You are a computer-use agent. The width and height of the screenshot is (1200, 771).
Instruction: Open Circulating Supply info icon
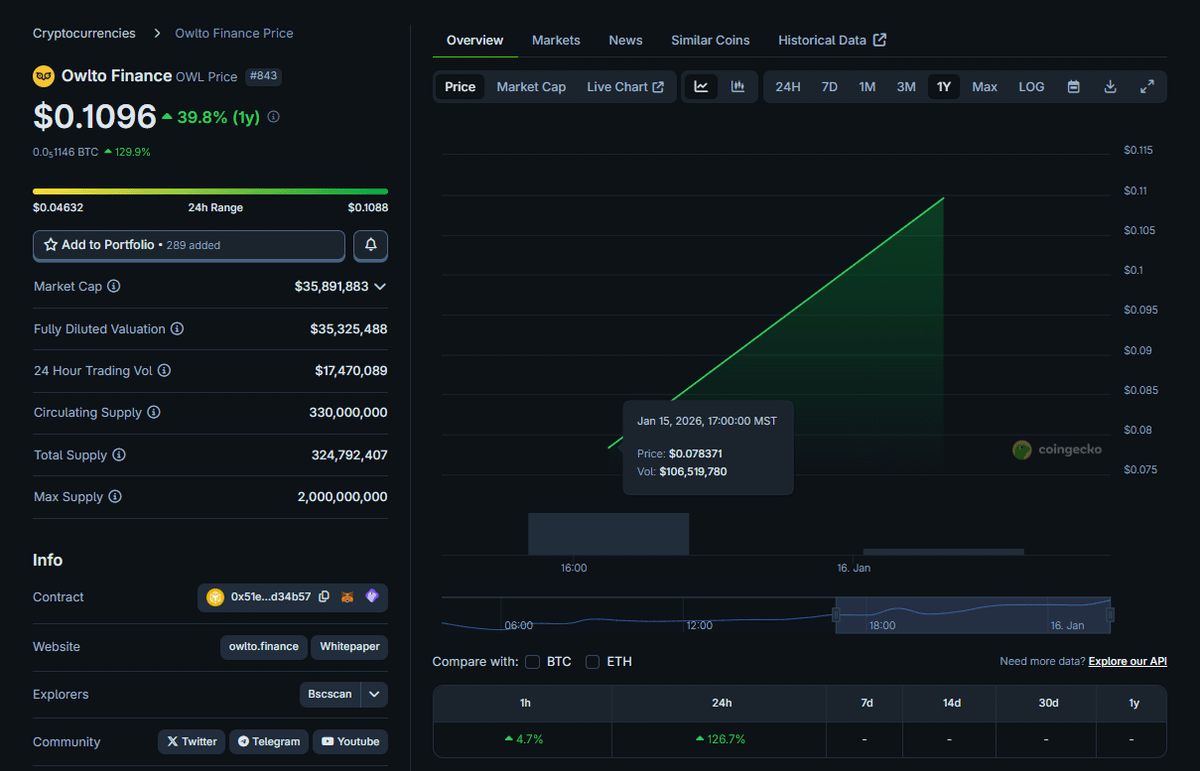[154, 413]
